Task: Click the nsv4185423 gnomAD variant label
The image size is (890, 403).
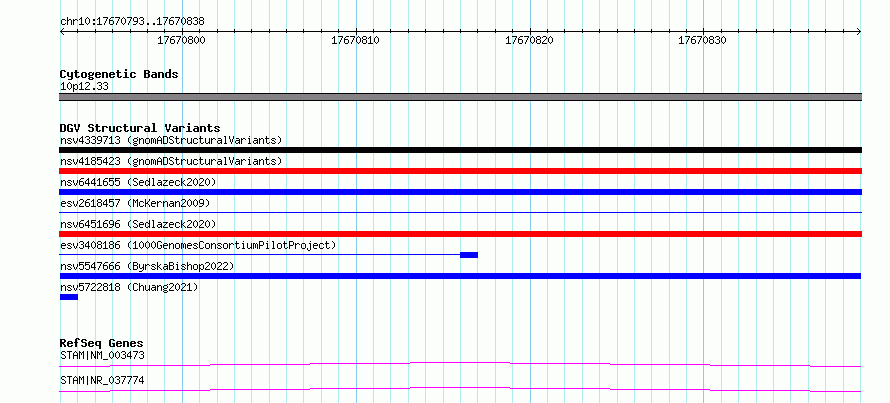Action: pos(171,161)
